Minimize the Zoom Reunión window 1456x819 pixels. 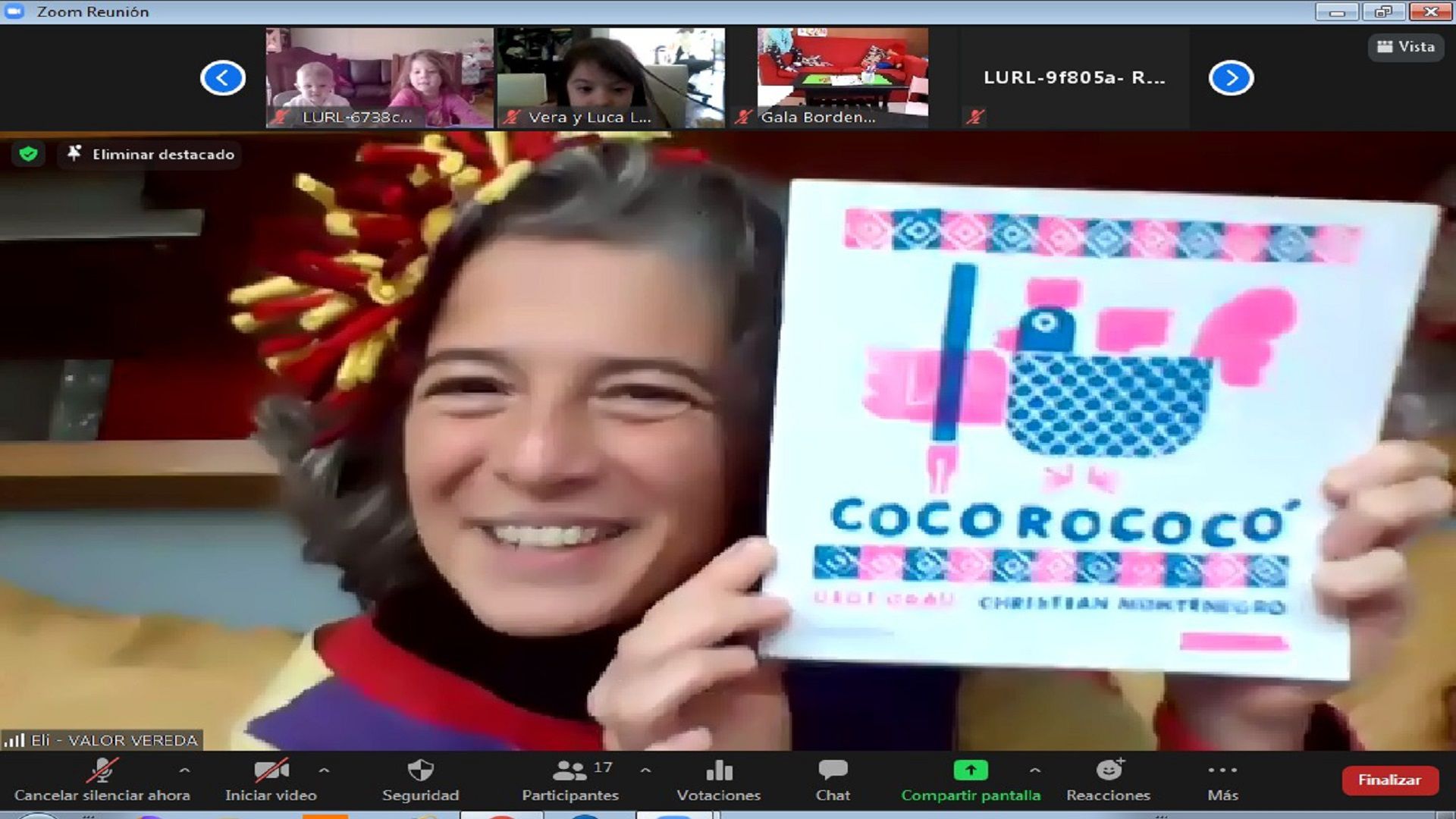point(1338,11)
